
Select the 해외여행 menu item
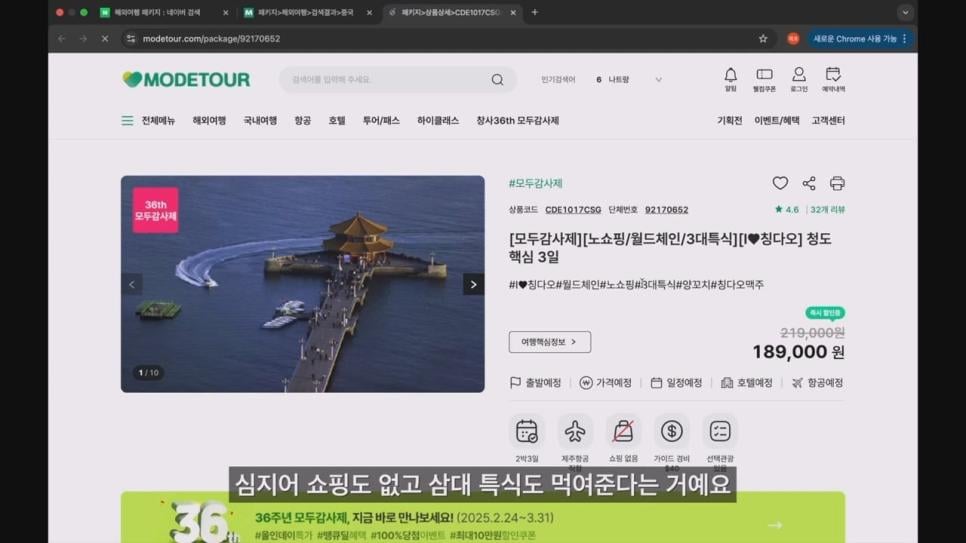pos(209,121)
